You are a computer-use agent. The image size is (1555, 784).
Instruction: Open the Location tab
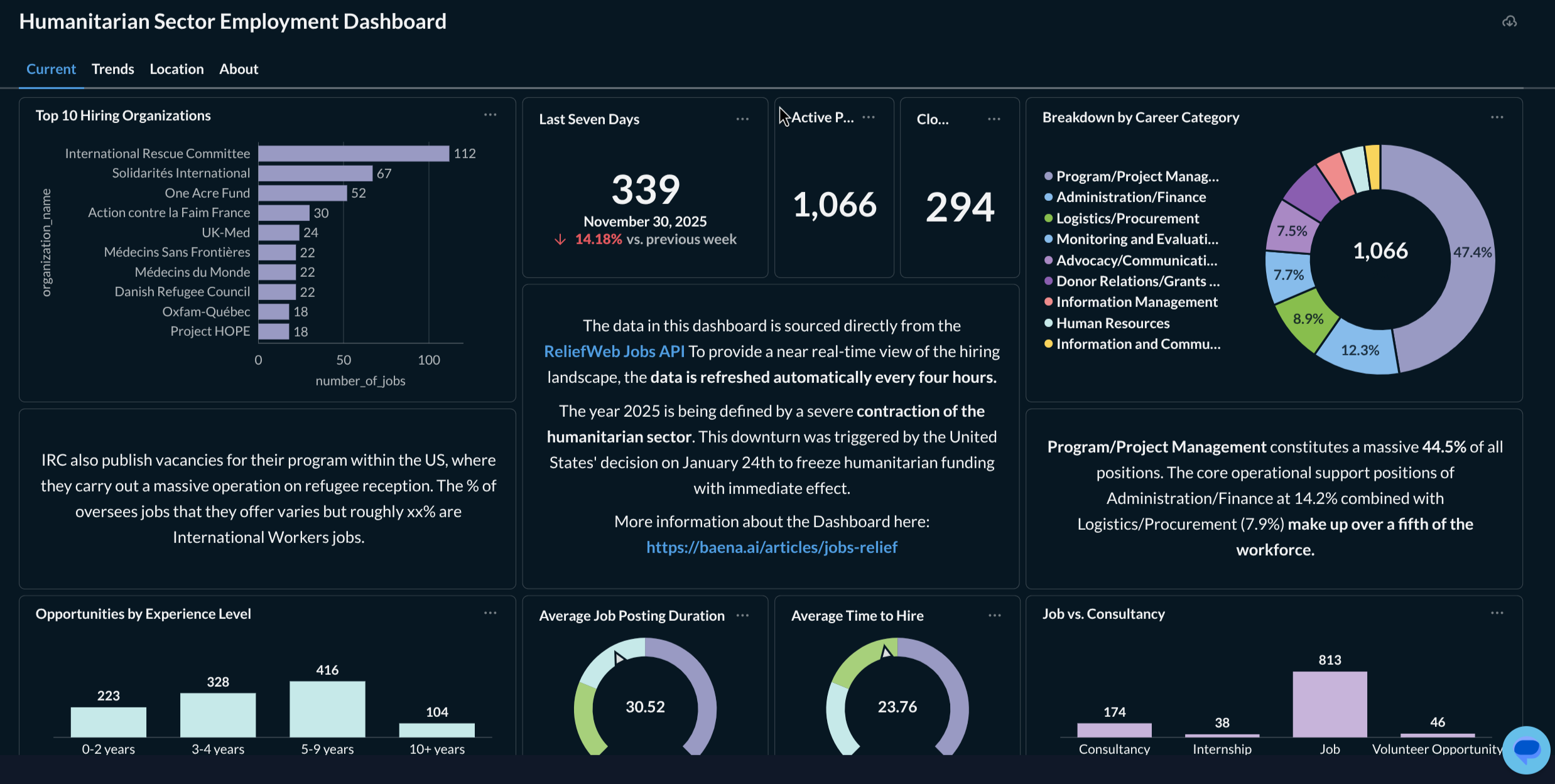(176, 69)
